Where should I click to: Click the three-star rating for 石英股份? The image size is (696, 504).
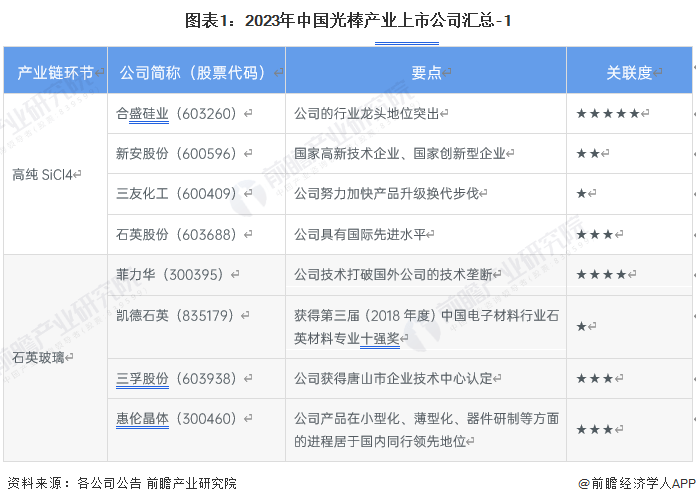[x=594, y=234]
